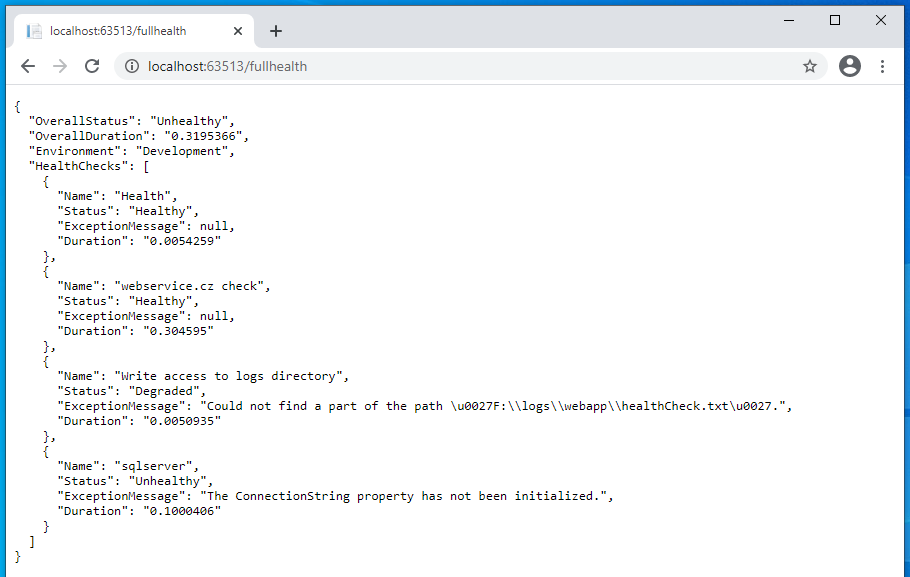Click the ConnectionString not initialized message
The width and height of the screenshot is (910, 577).
pyautogui.click(x=407, y=496)
